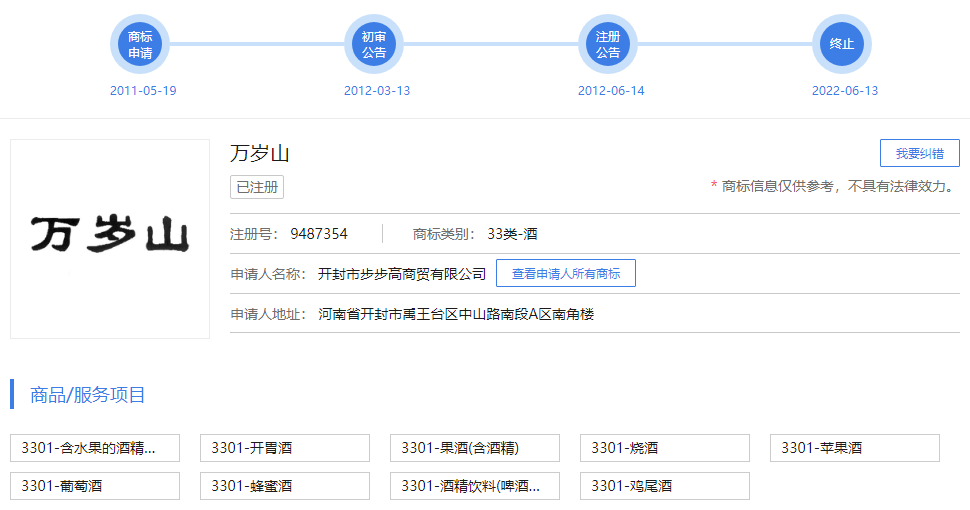Click the 初审公告 timeline circle
The image size is (970, 510).
(x=374, y=45)
